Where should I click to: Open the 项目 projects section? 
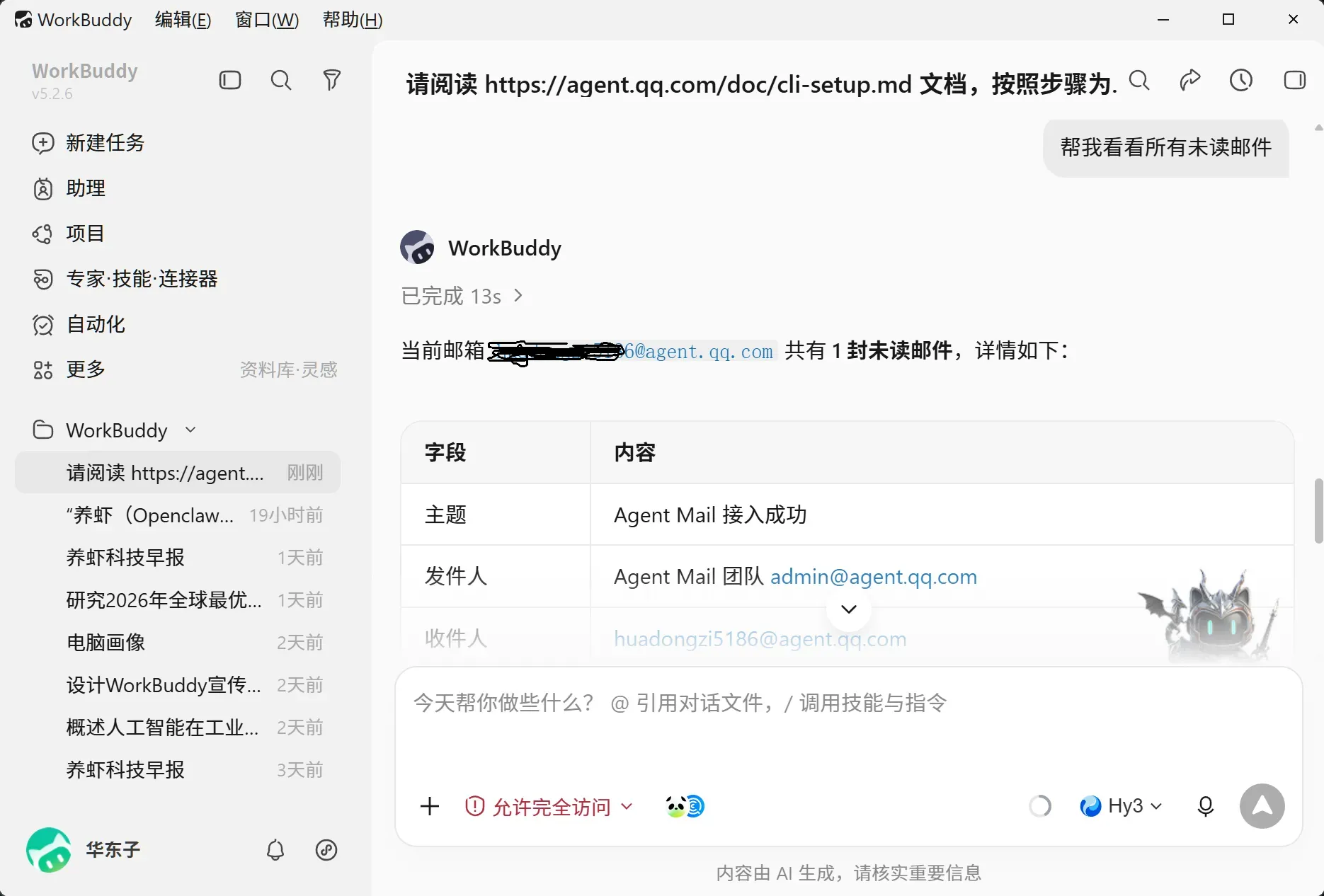69,234
